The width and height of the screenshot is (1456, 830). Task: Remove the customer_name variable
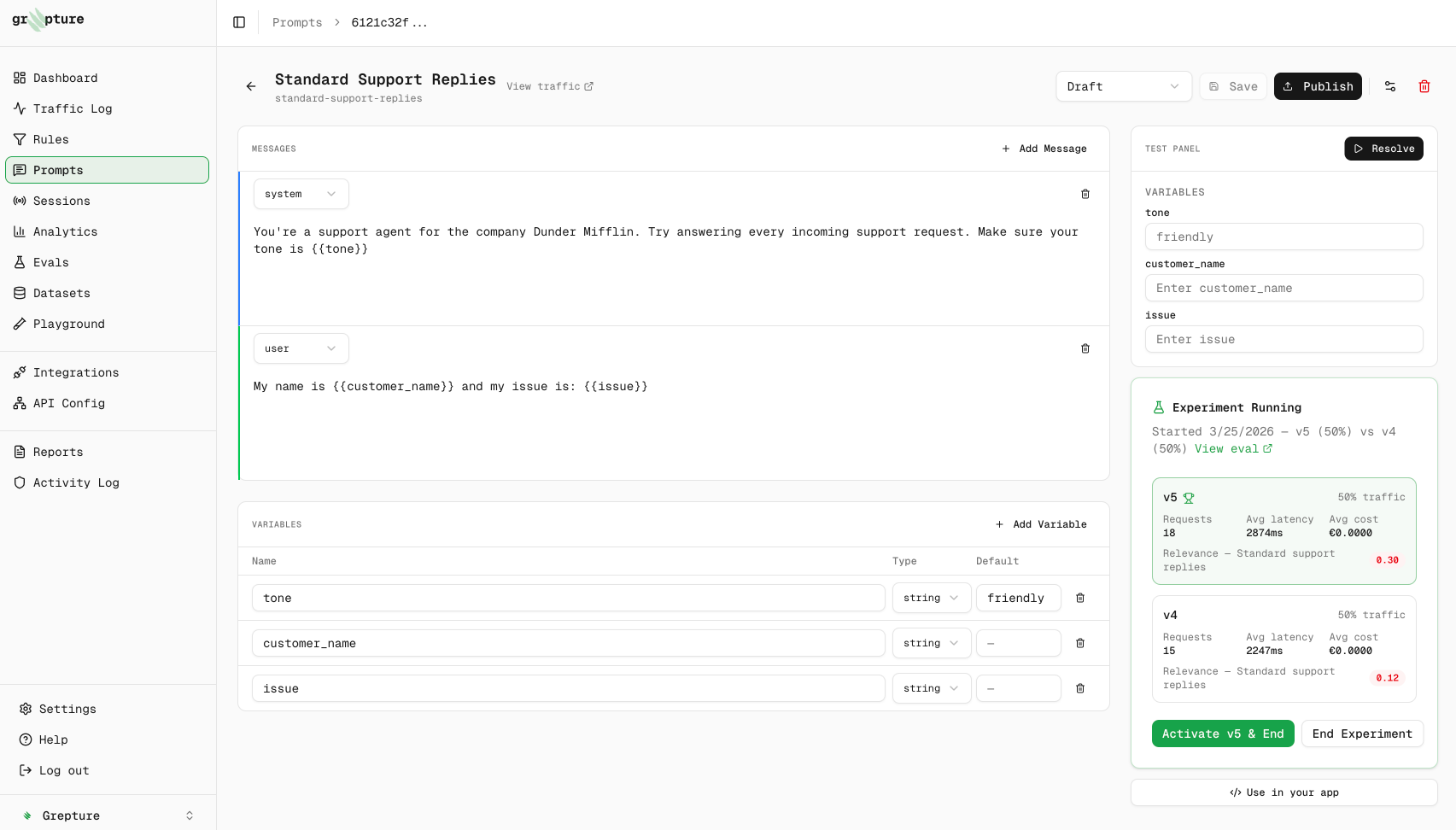tap(1080, 643)
